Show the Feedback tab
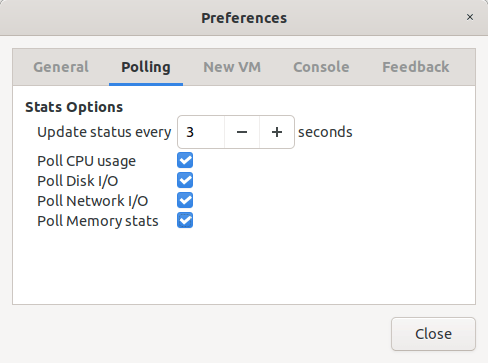 [416, 67]
